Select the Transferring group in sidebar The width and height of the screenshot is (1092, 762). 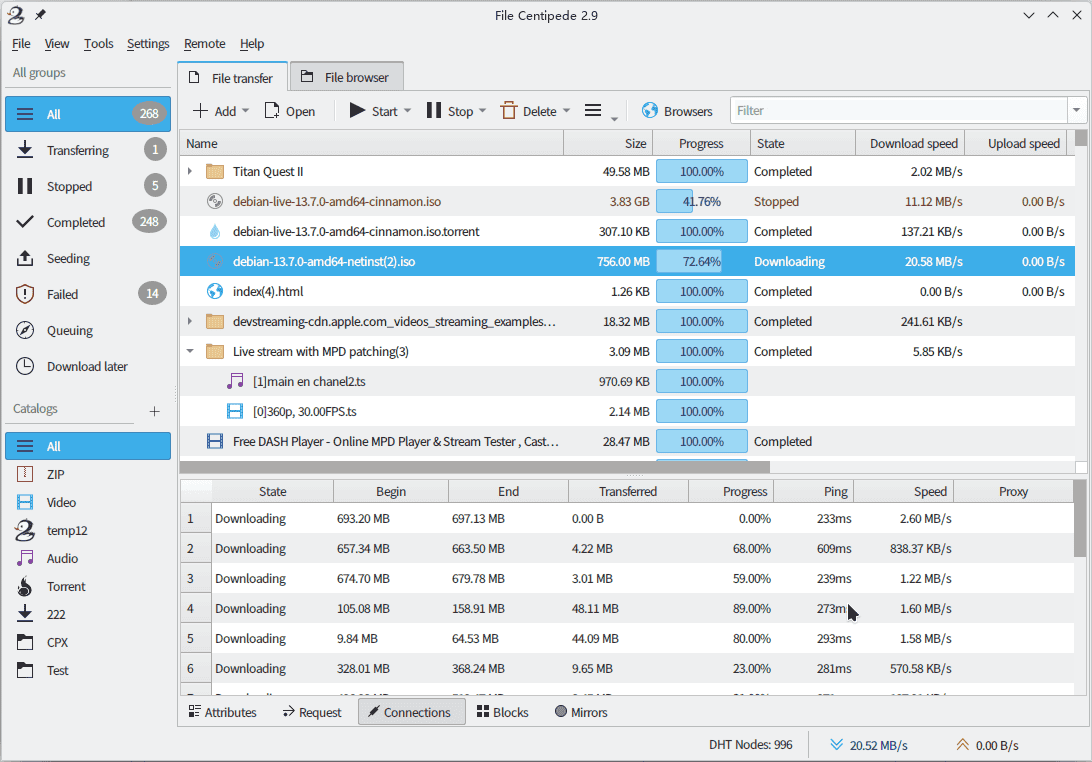[x=88, y=150]
